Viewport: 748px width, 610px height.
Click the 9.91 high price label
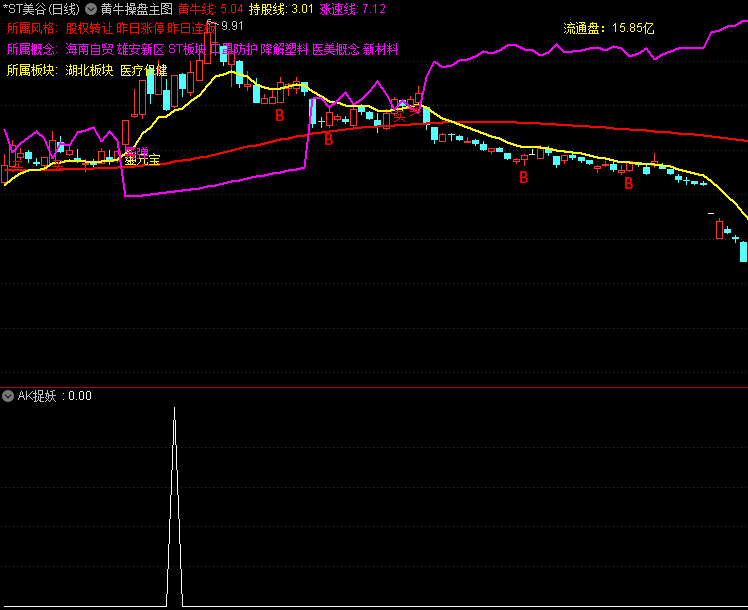pyautogui.click(x=232, y=26)
